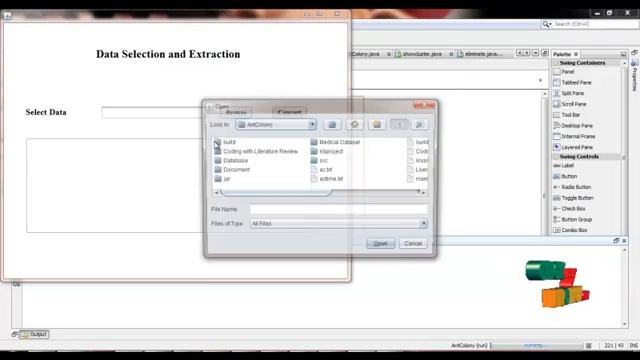Image resolution: width=640 pixels, height=360 pixels.
Task: Select the Coding with Literature Review folder
Action: [x=256, y=151]
